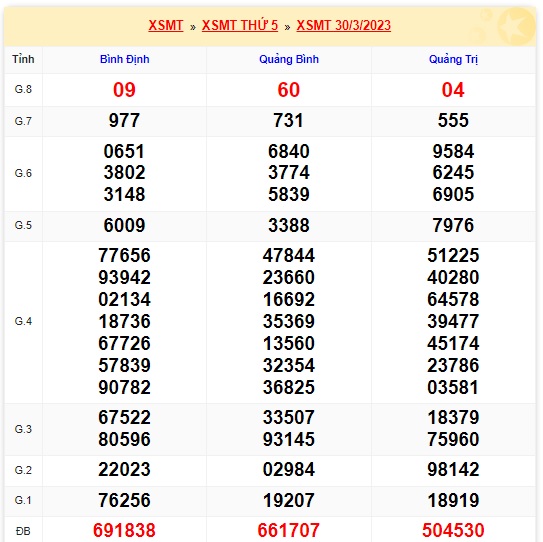543x542 pixels.
Task: Open the Quảng Bình province link
Action: [x=289, y=59]
